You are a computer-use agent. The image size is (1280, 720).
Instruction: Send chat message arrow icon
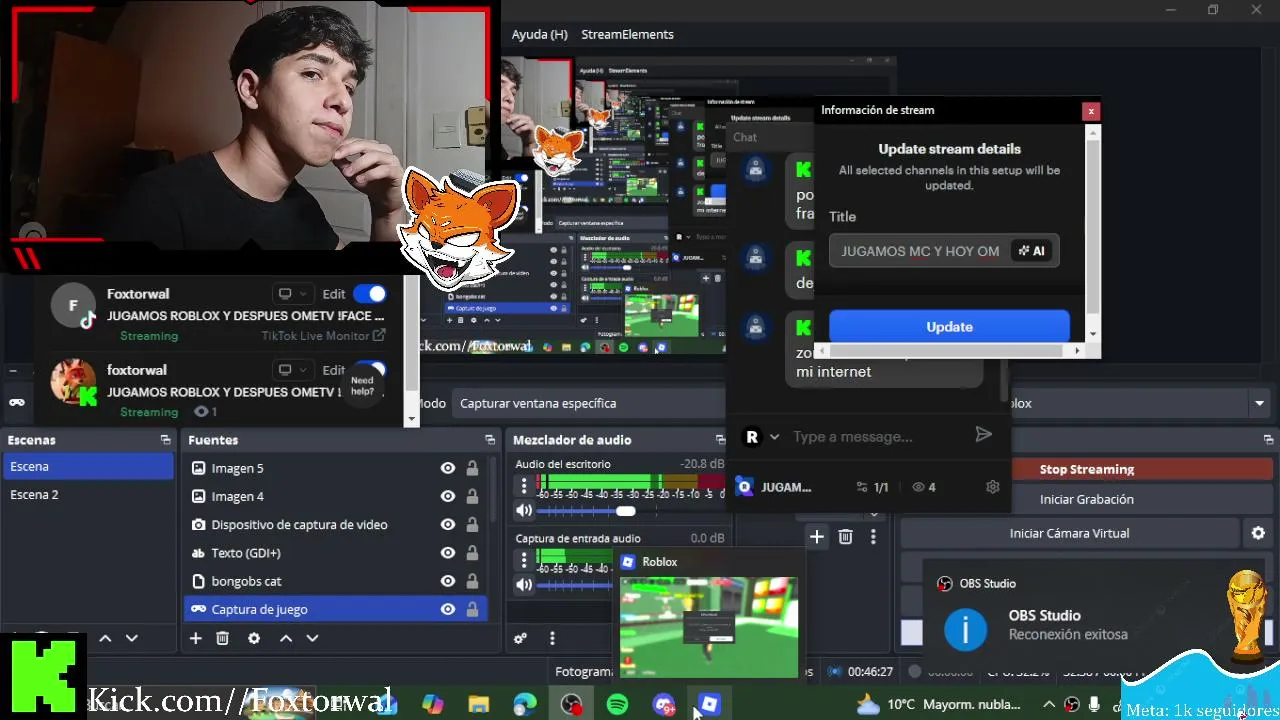point(984,434)
